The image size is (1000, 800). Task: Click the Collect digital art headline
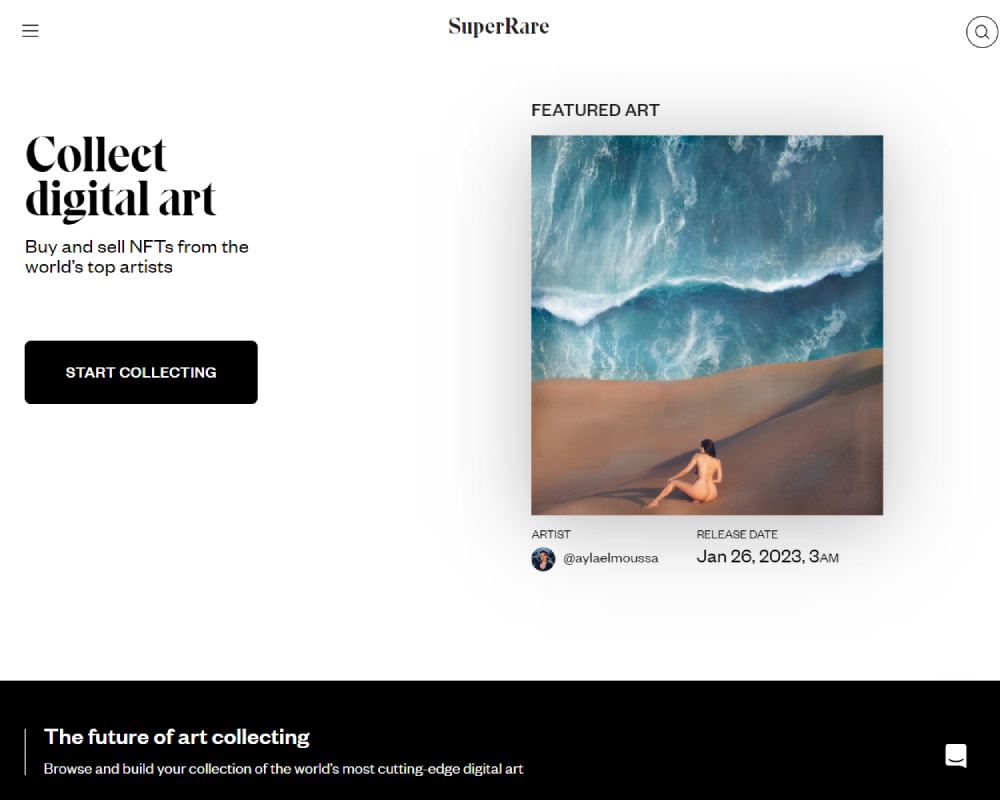pos(121,177)
